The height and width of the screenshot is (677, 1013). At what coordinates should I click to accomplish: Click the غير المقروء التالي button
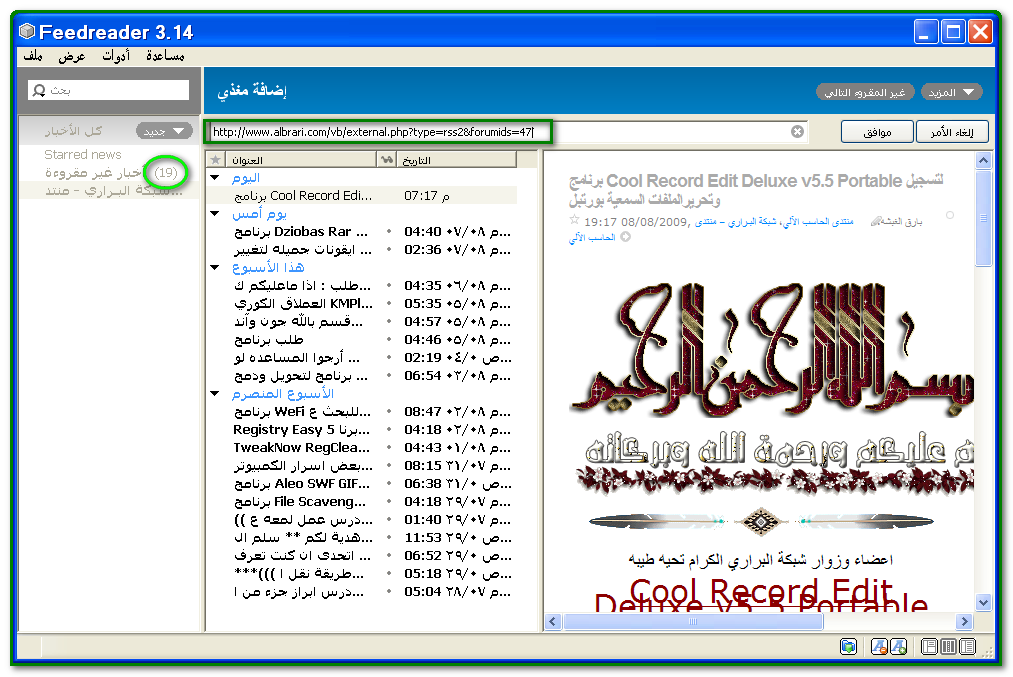[865, 92]
